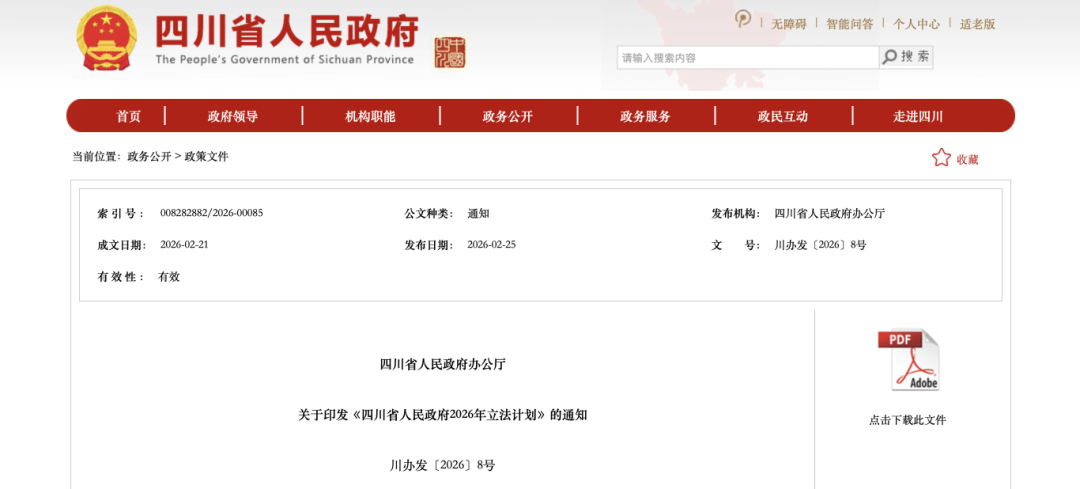Select 政务公开 in the red navigation bar

507,116
